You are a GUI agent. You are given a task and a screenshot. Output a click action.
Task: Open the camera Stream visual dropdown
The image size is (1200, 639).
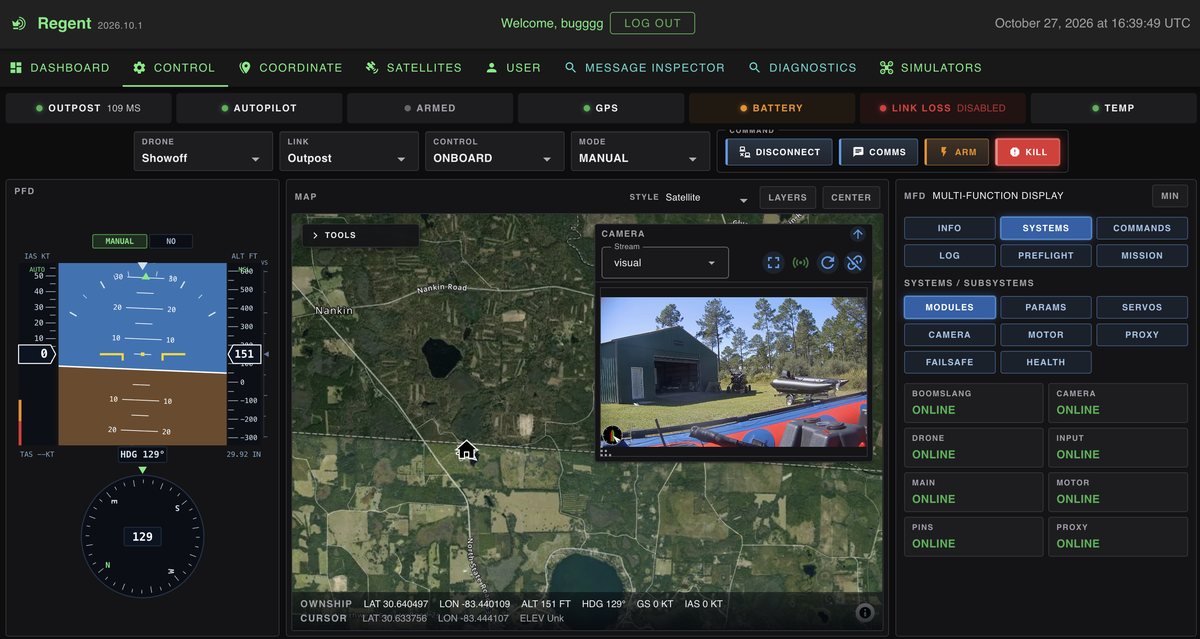665,263
